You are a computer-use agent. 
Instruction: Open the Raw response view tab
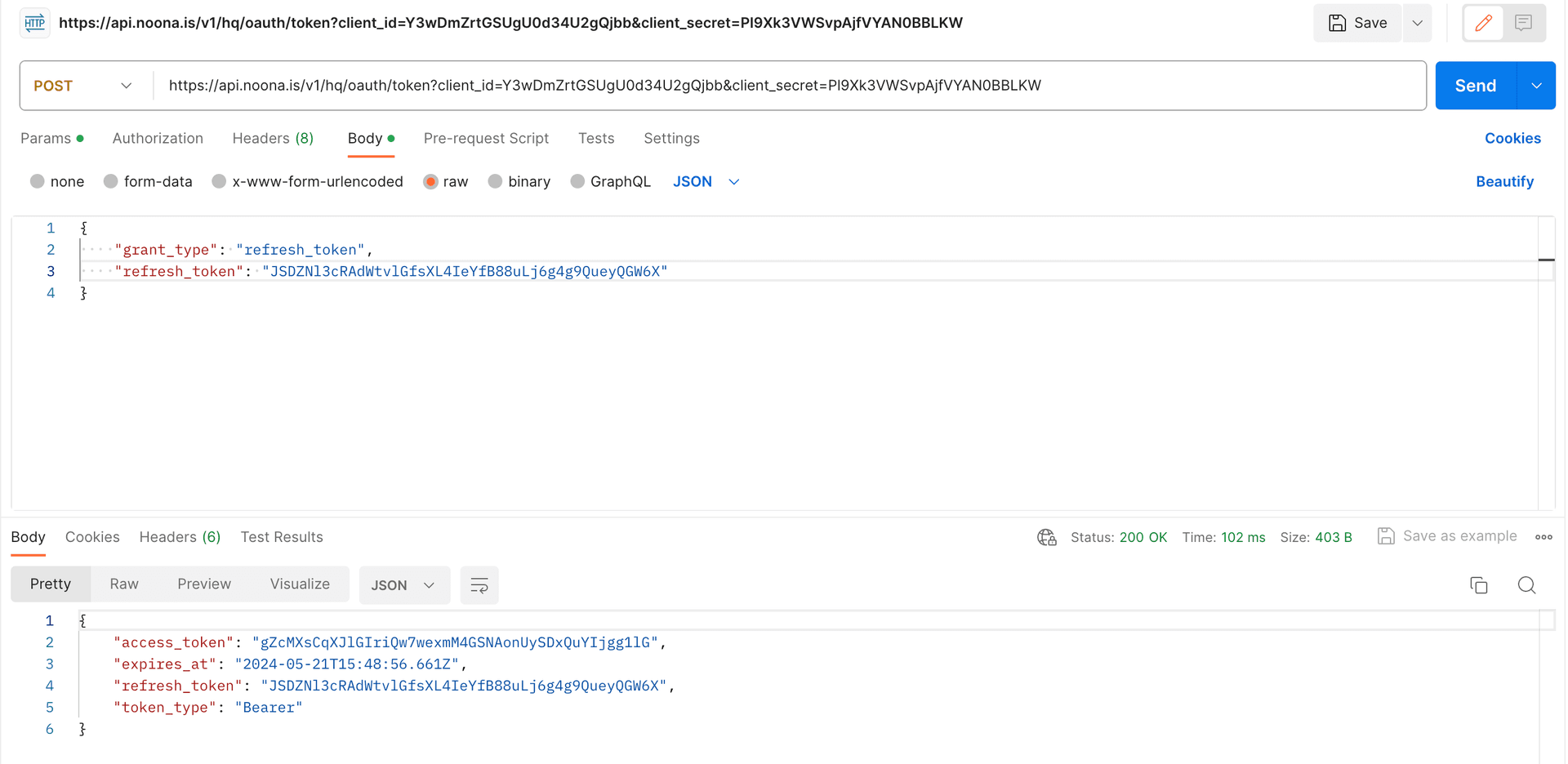point(123,584)
